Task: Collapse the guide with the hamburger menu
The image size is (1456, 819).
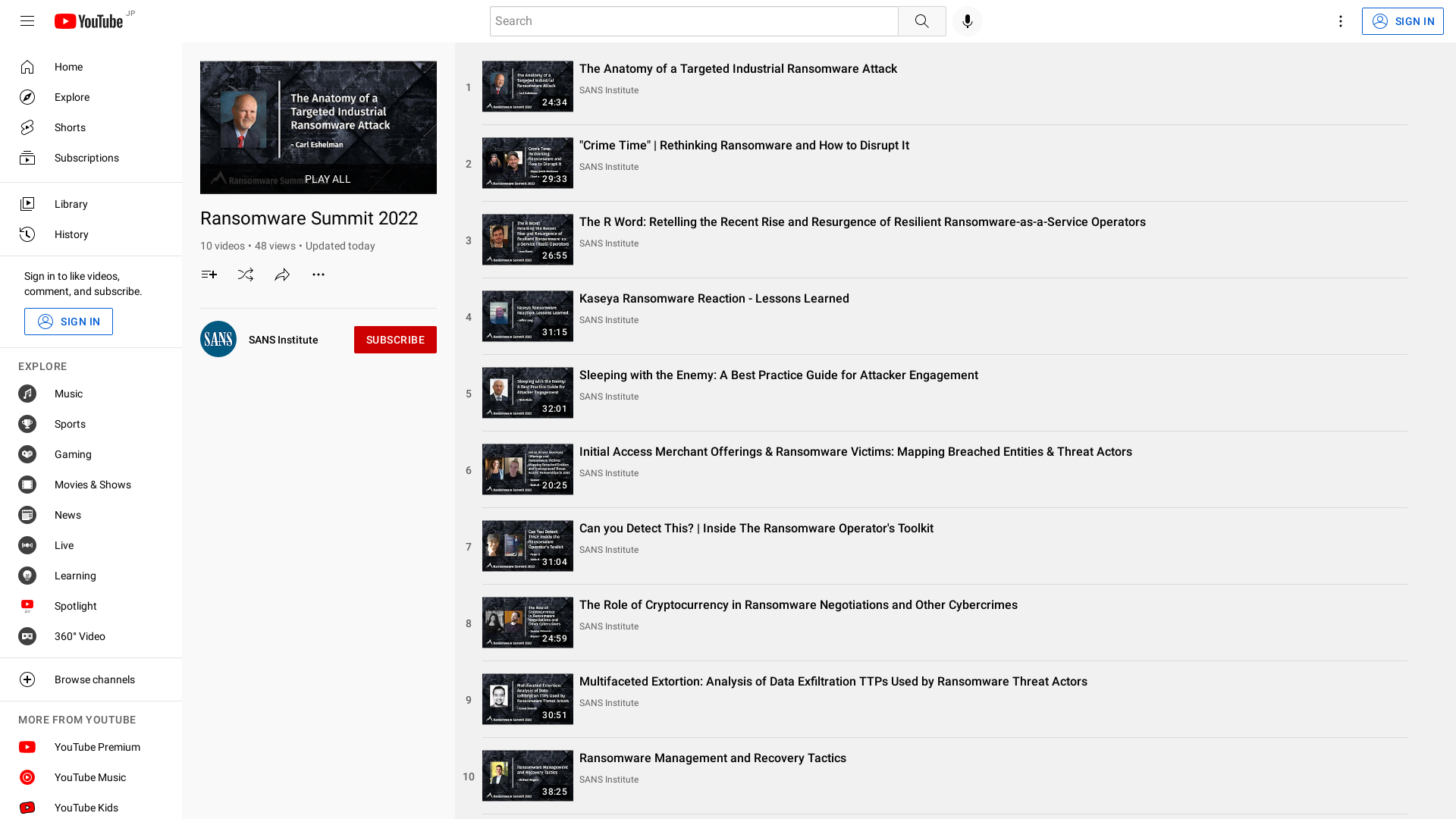Action: point(27,21)
